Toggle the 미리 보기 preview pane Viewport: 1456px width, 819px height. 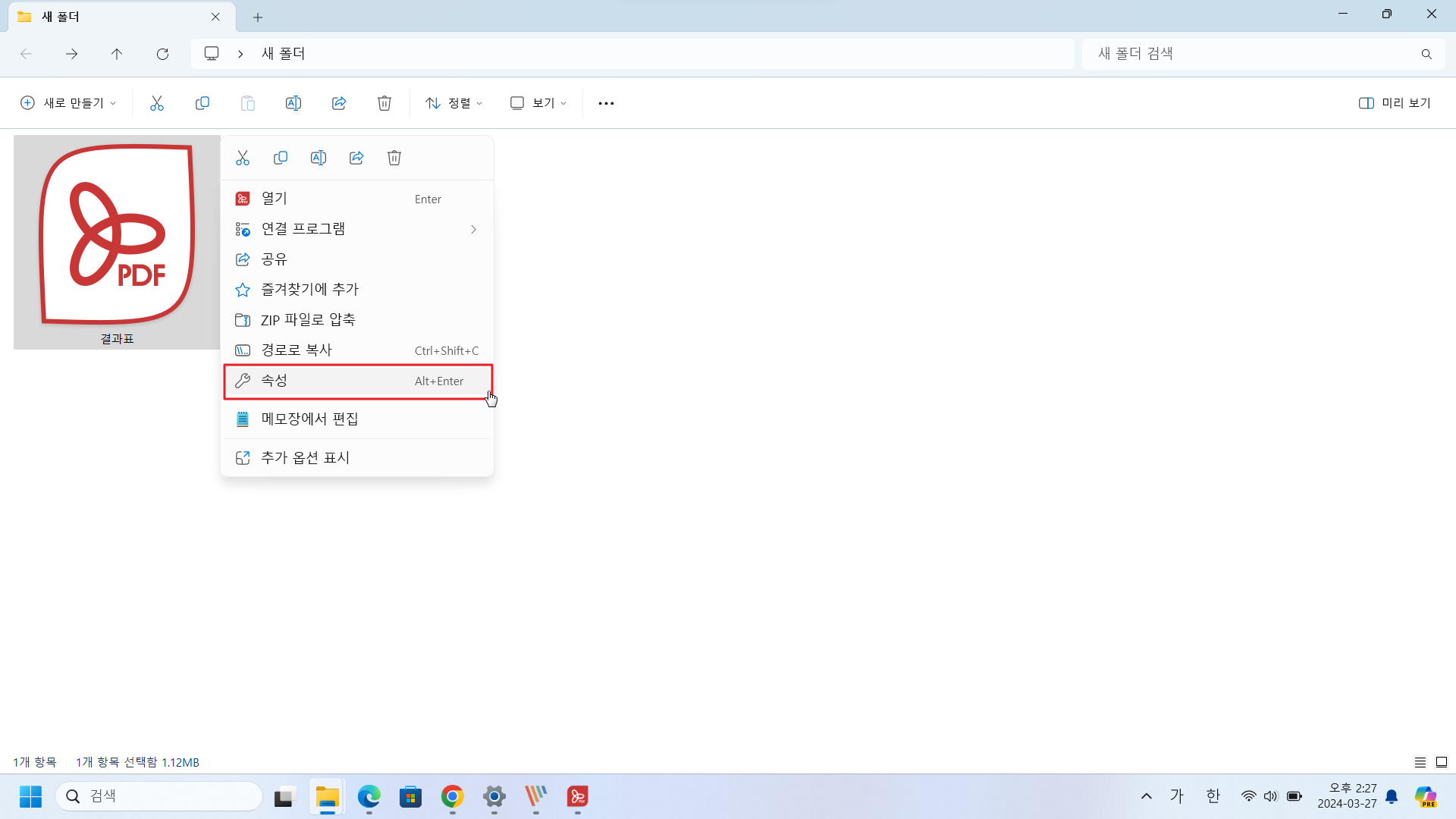(1394, 103)
